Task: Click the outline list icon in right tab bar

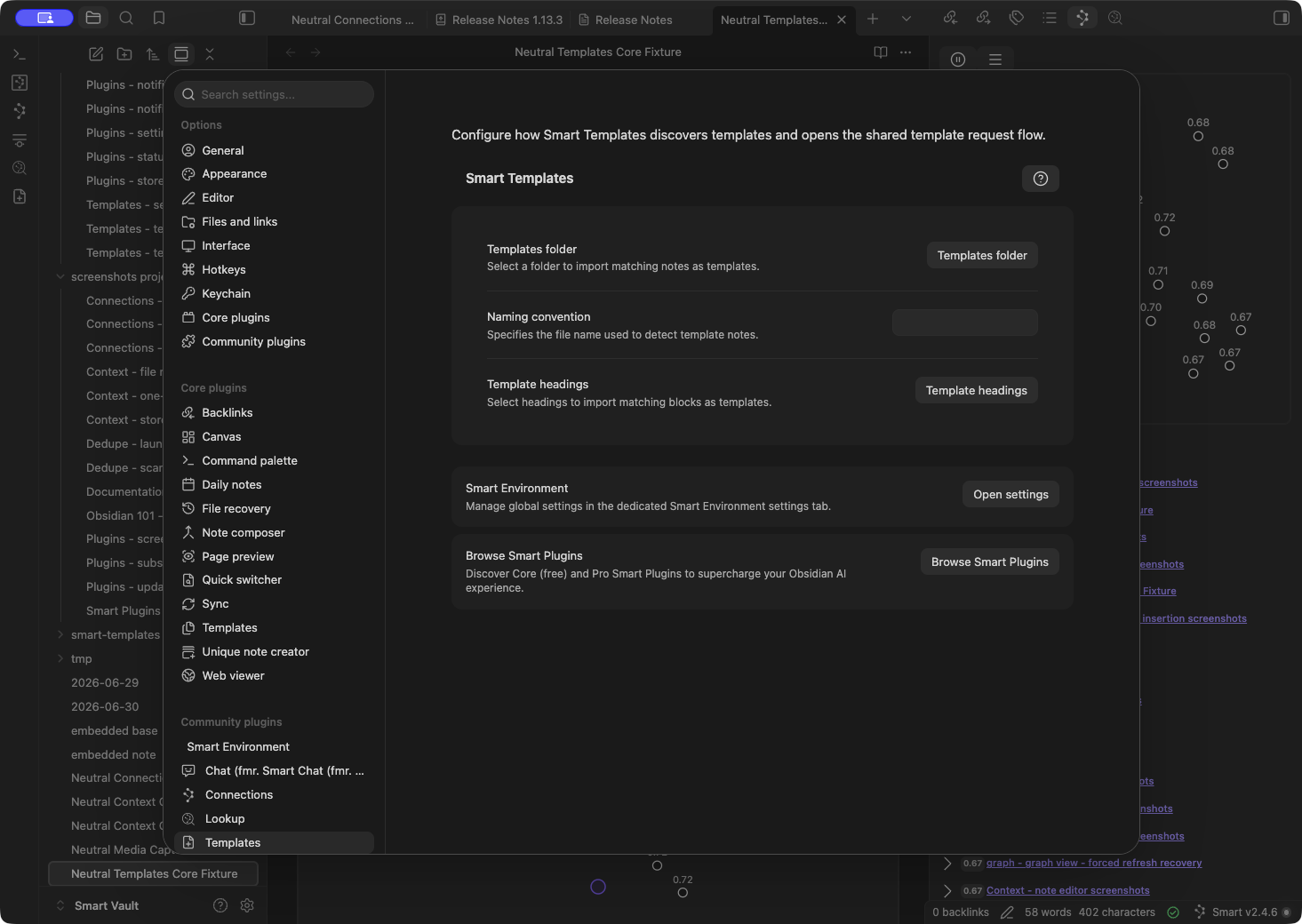Action: (x=1050, y=18)
